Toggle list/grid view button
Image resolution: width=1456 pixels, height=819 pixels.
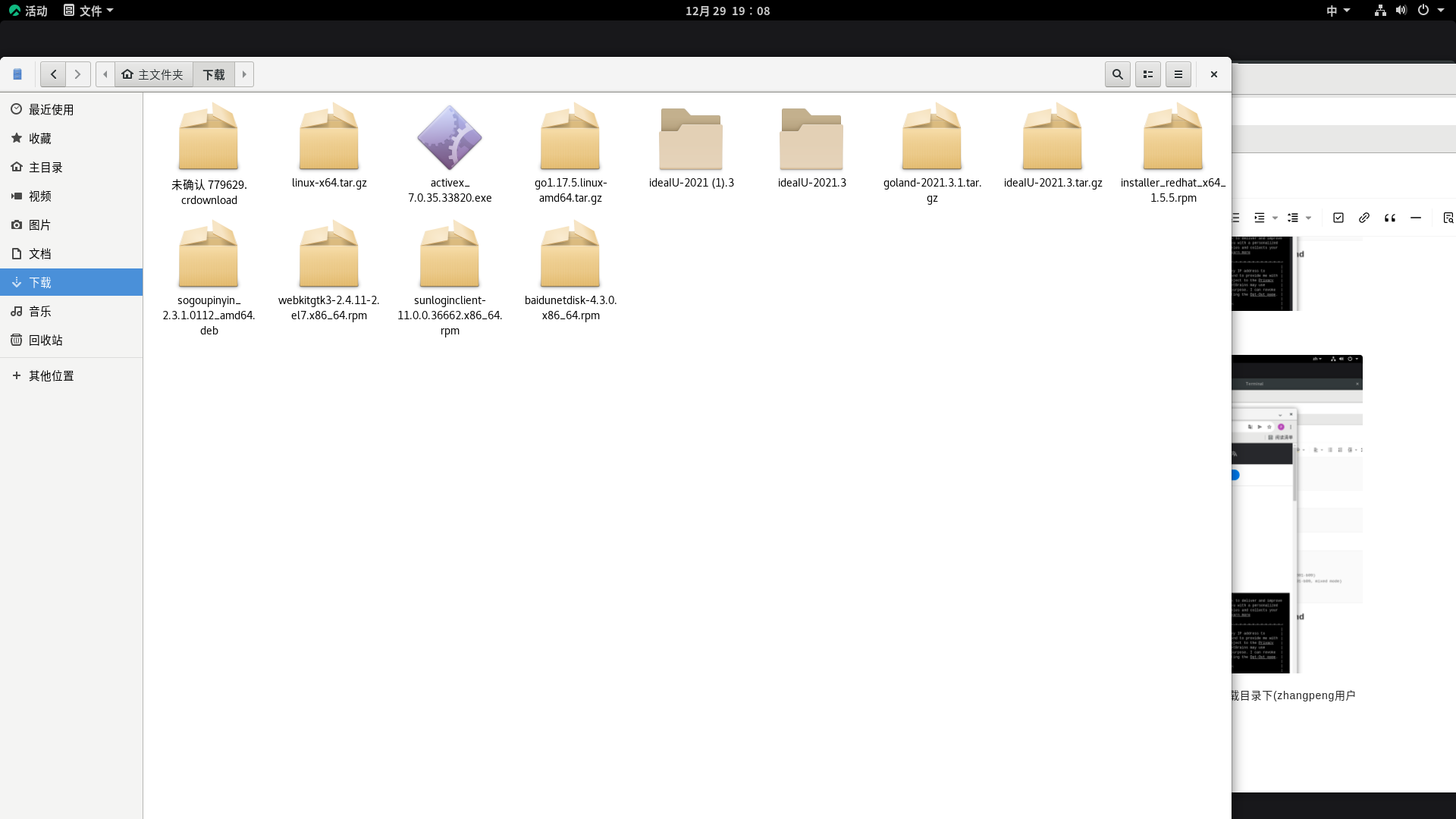(1147, 74)
